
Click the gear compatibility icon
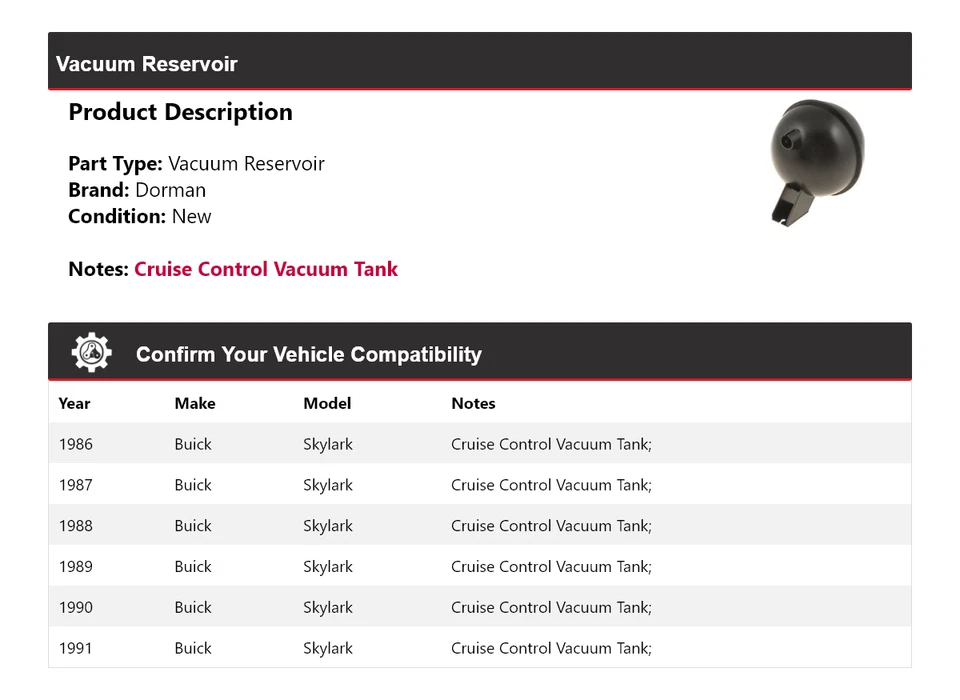click(x=92, y=352)
